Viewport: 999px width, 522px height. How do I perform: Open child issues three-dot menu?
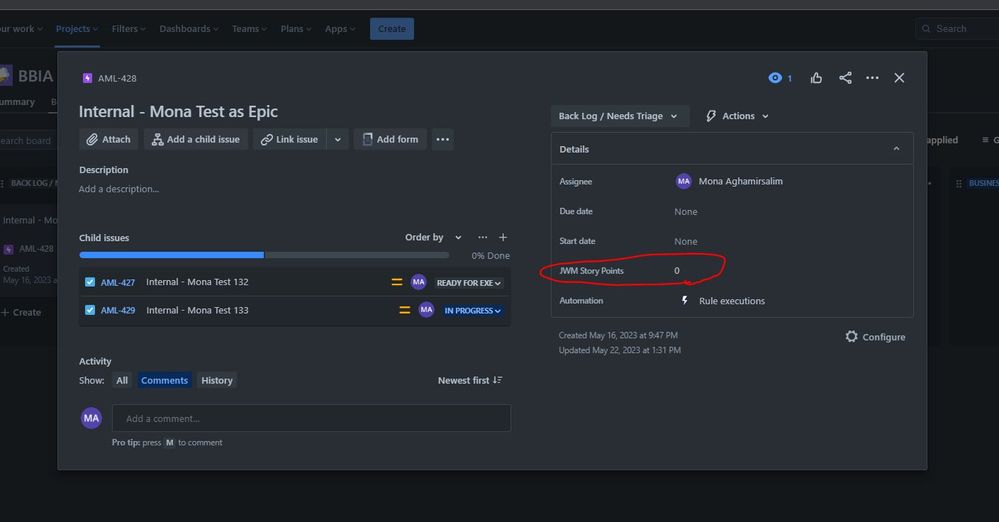click(483, 237)
